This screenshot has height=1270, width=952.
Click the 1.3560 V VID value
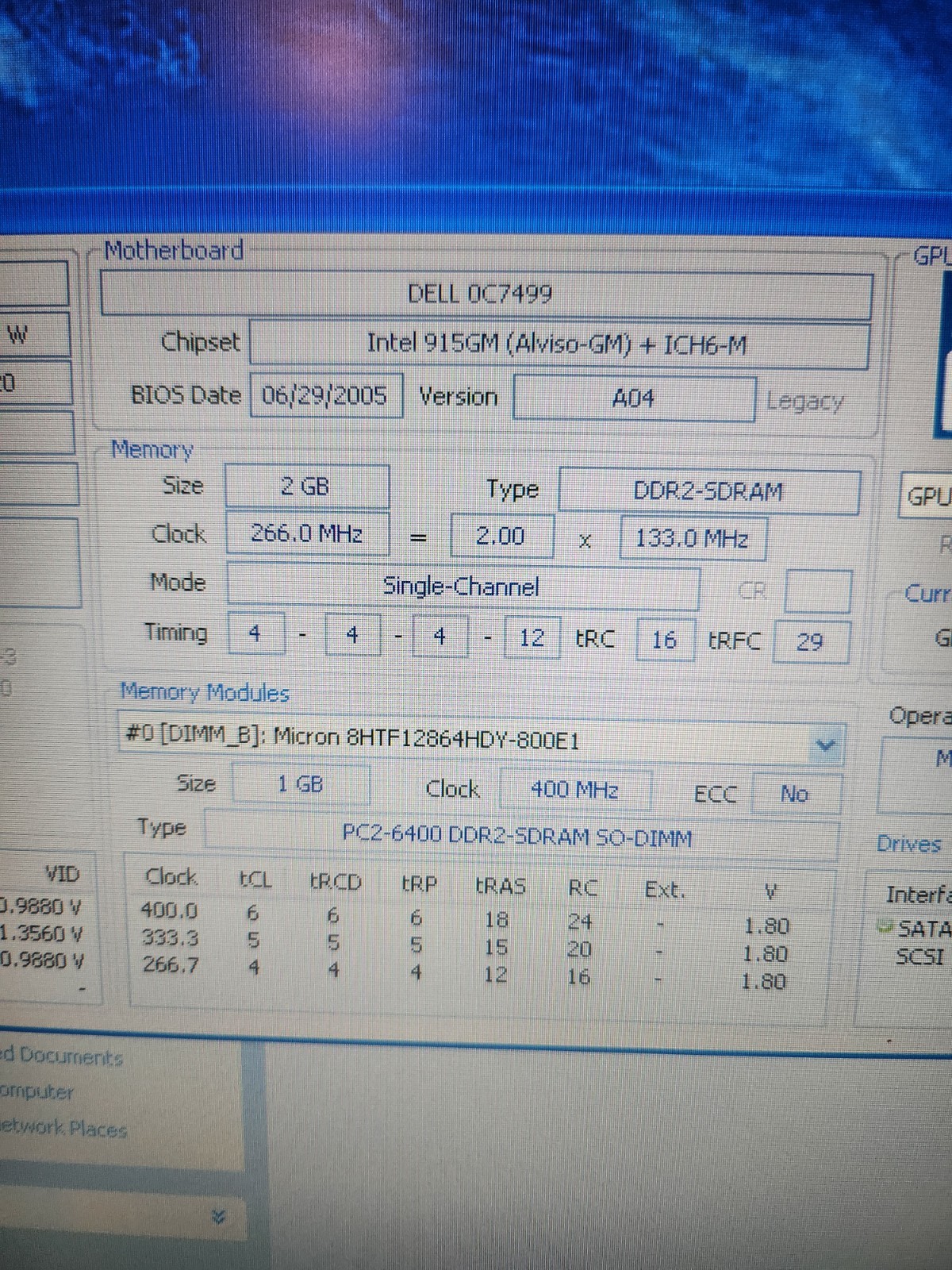41,933
